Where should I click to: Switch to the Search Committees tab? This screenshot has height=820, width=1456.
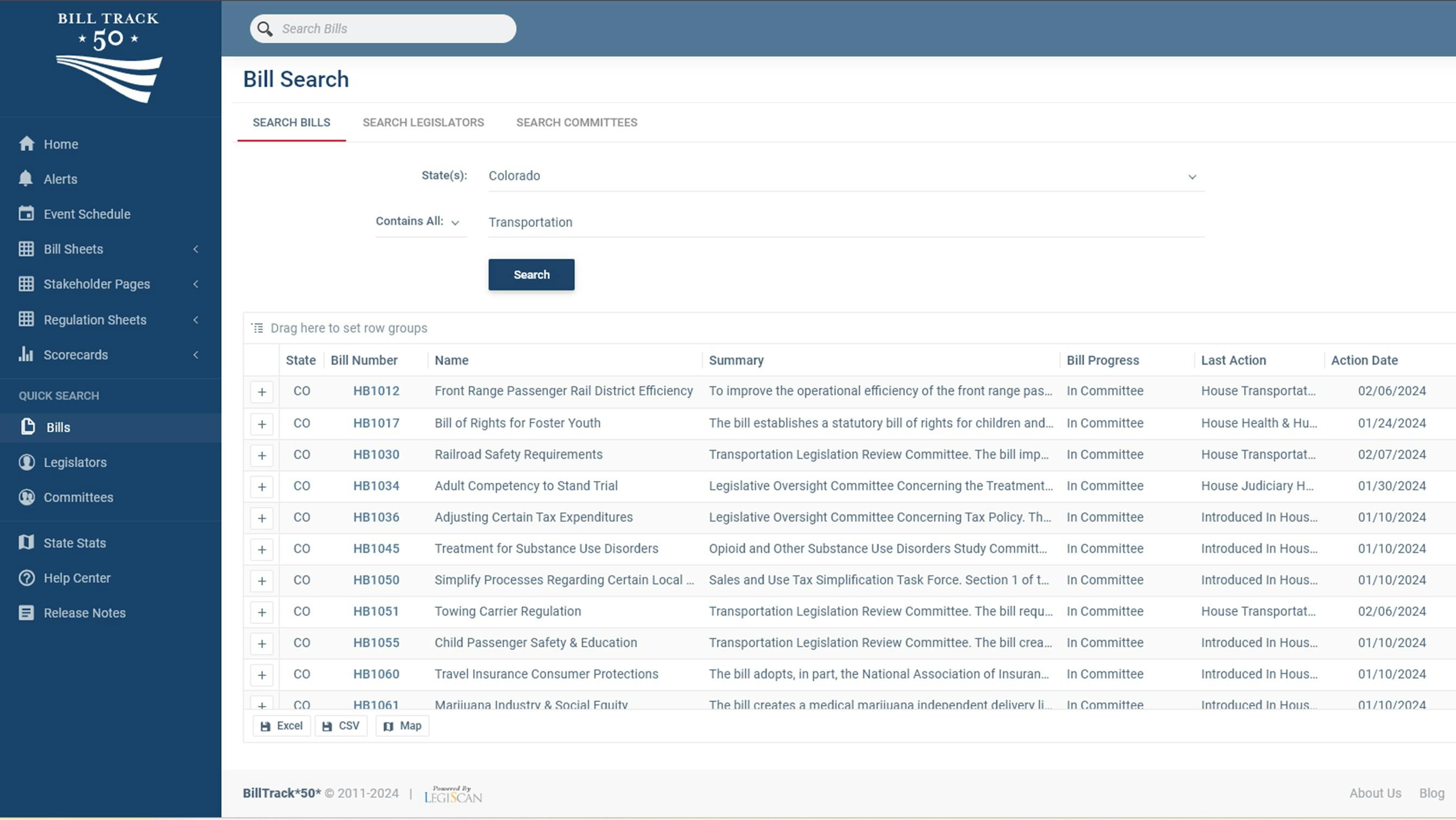[x=576, y=122]
